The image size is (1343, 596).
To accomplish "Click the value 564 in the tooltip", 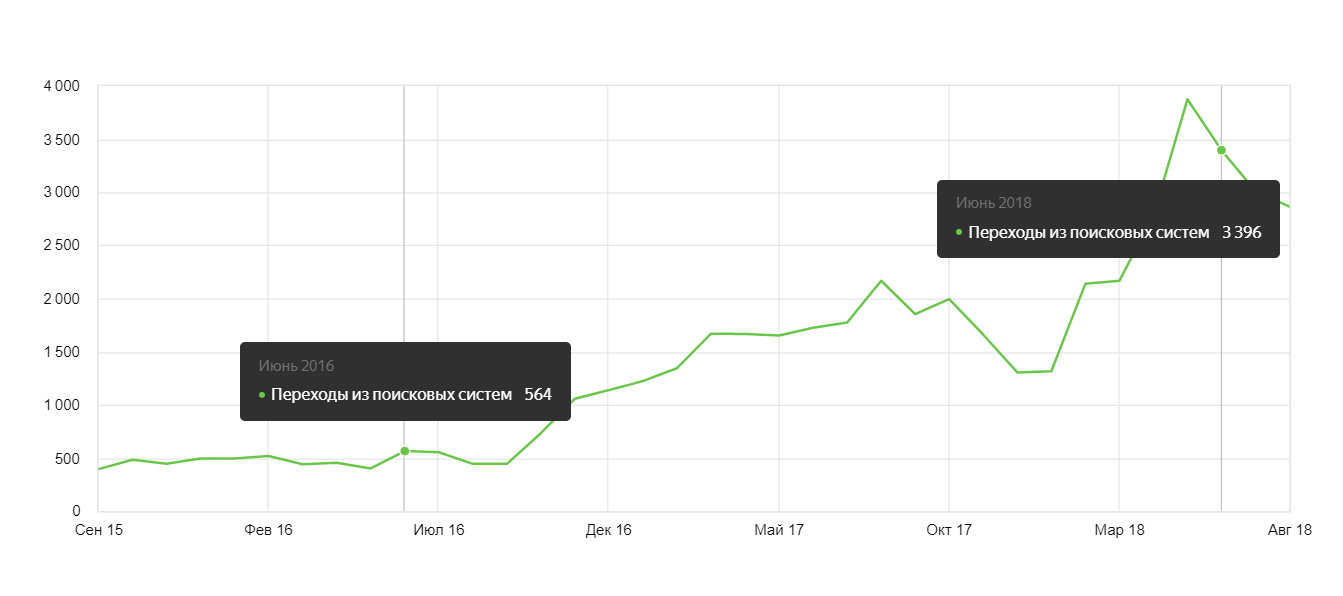I will click(x=538, y=395).
